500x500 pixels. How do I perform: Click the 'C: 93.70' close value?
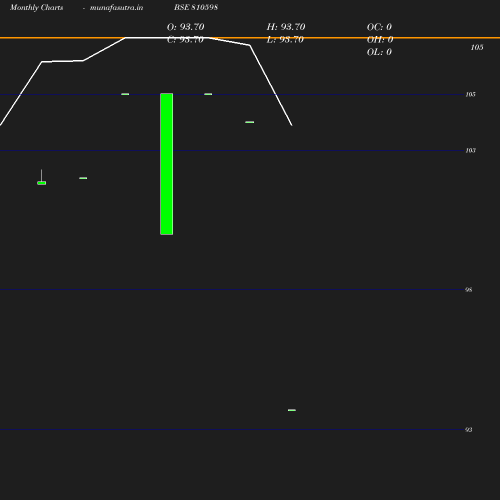(x=185, y=40)
